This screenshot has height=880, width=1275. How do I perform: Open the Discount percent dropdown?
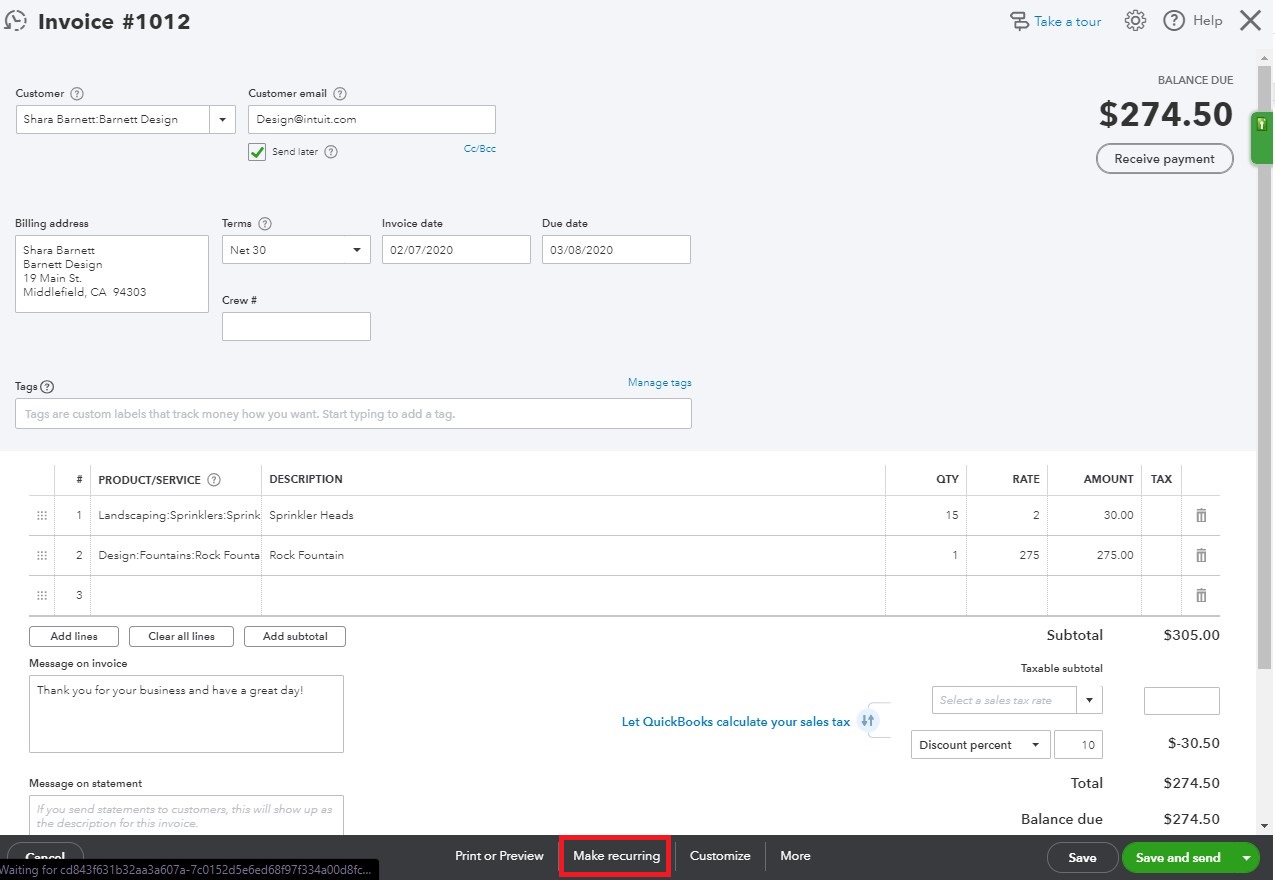pyautogui.click(x=1037, y=744)
